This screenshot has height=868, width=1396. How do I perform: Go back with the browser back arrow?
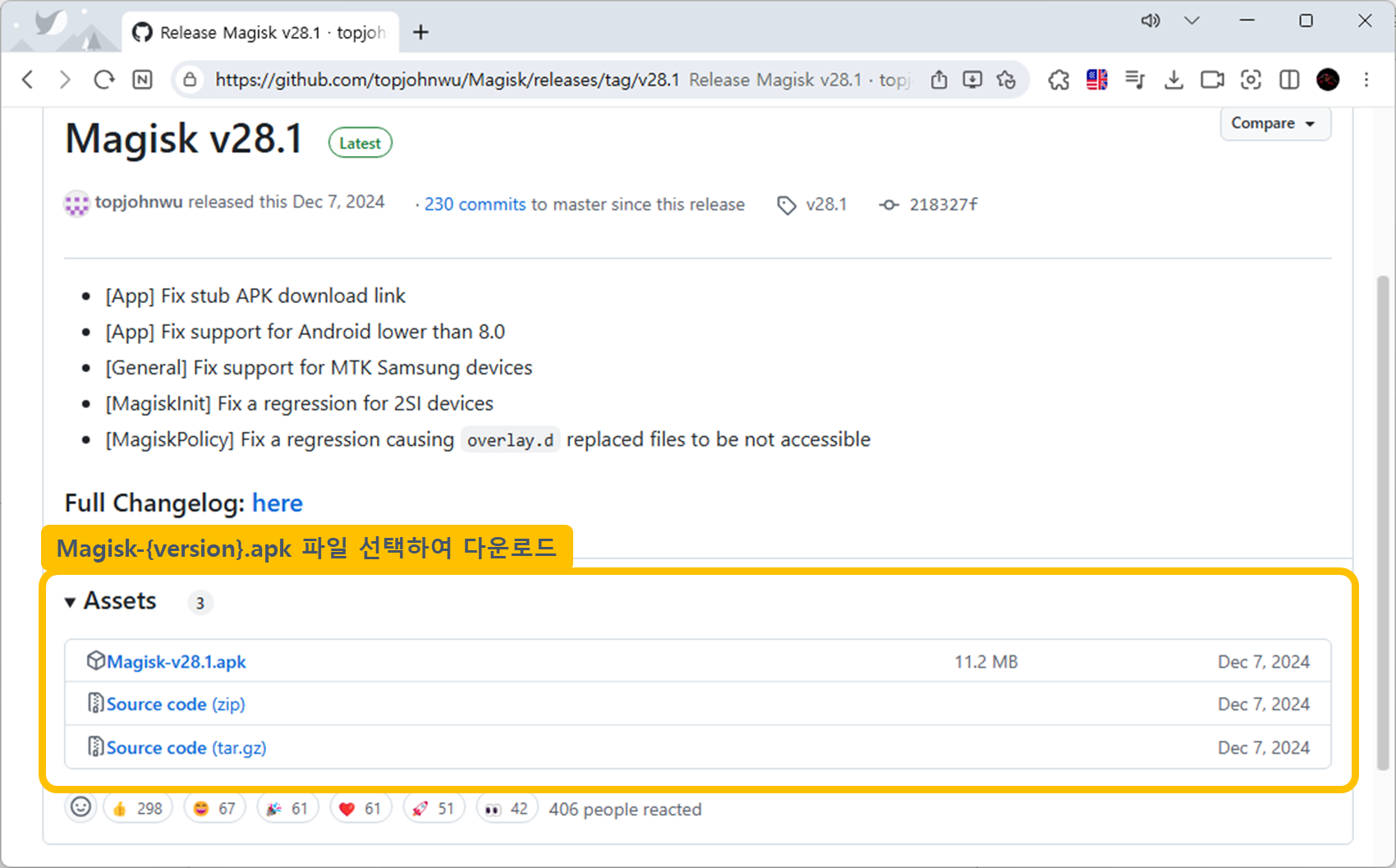pos(28,80)
